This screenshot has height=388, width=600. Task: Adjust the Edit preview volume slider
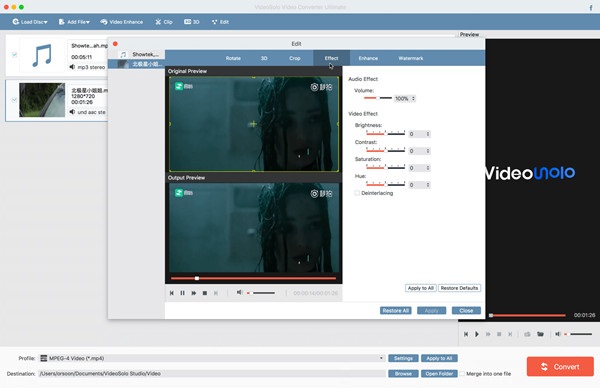pyautogui.click(x=261, y=293)
